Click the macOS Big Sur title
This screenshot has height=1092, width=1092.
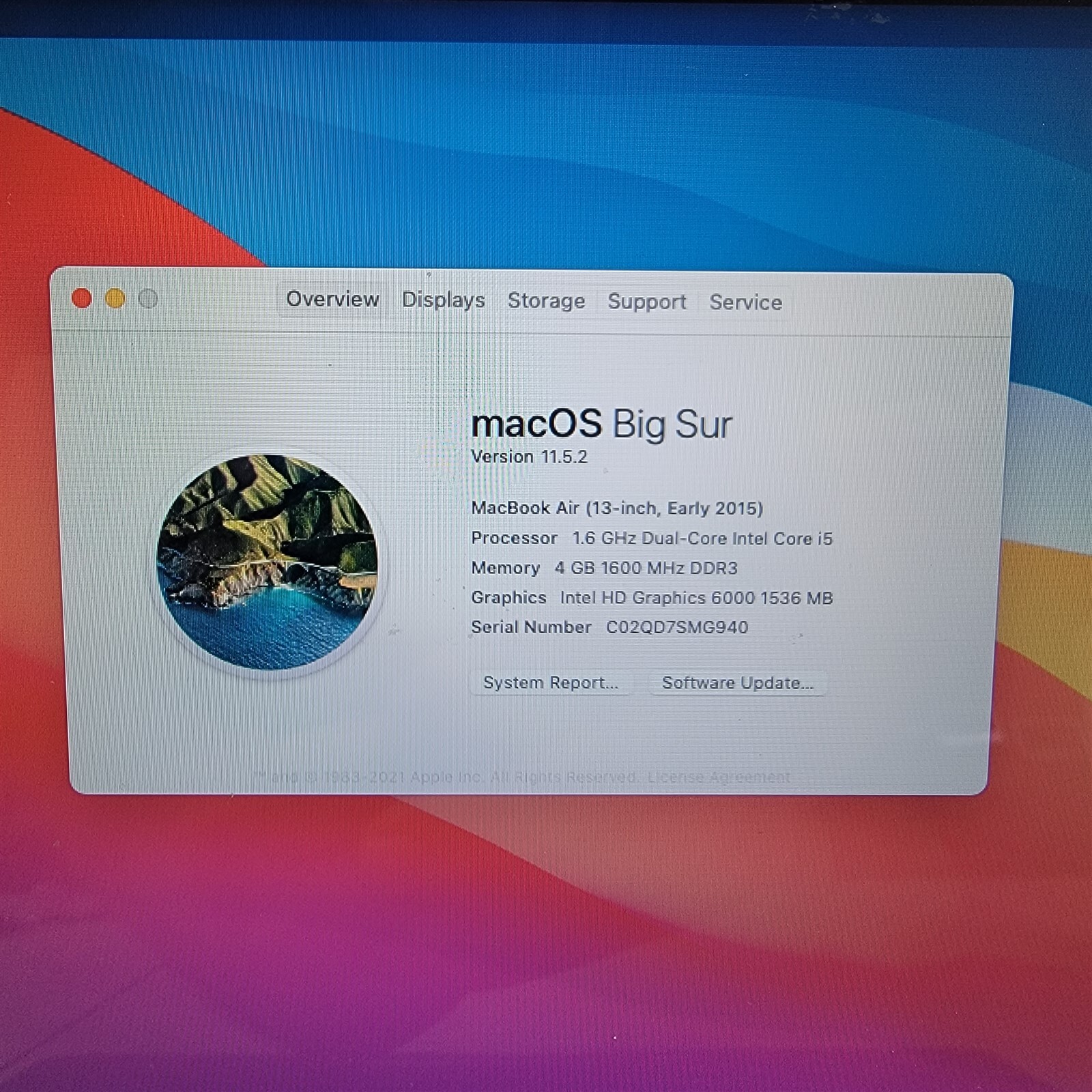pyautogui.click(x=601, y=424)
